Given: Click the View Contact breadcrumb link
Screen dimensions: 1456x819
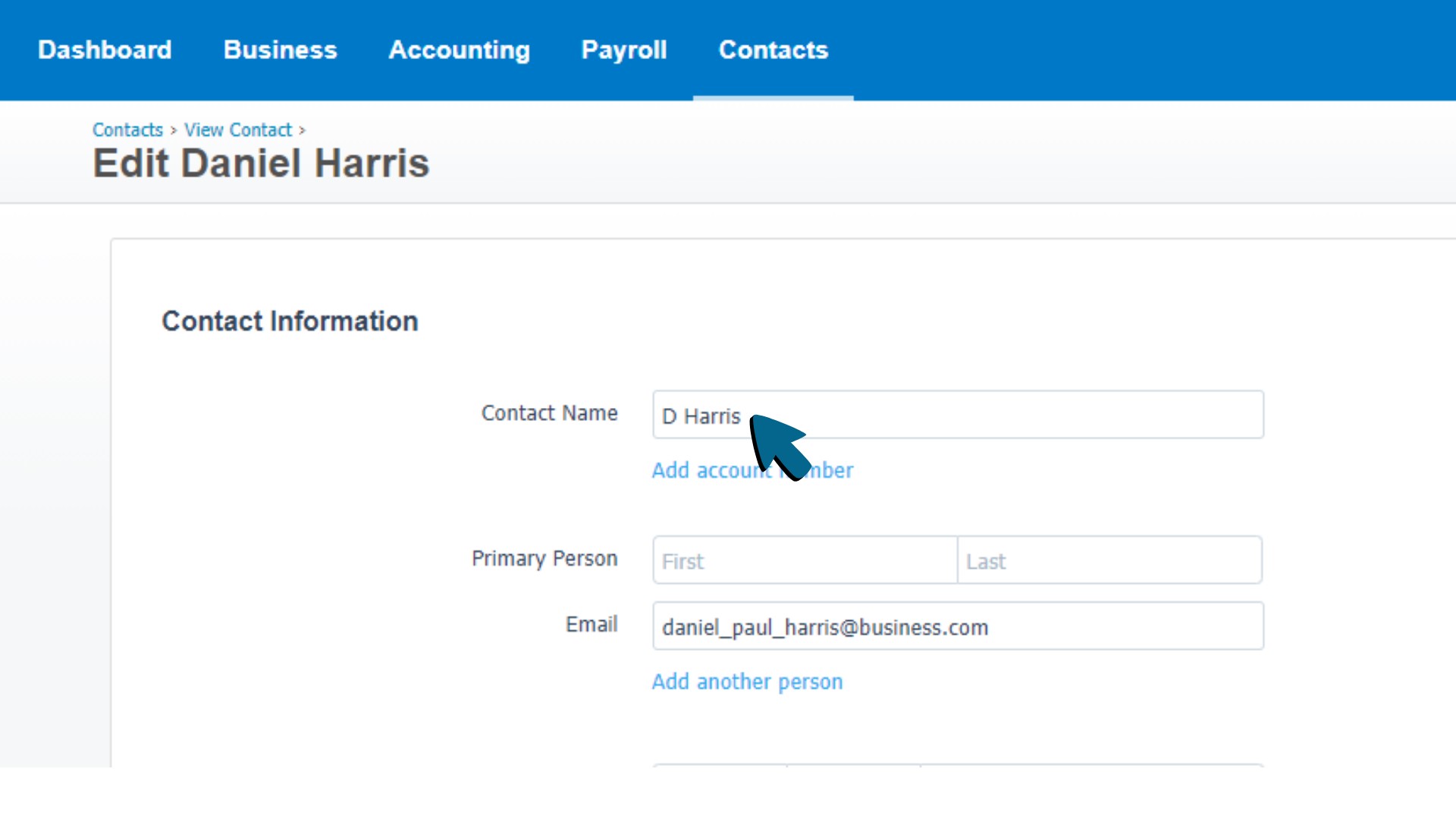Looking at the screenshot, I should pos(237,130).
